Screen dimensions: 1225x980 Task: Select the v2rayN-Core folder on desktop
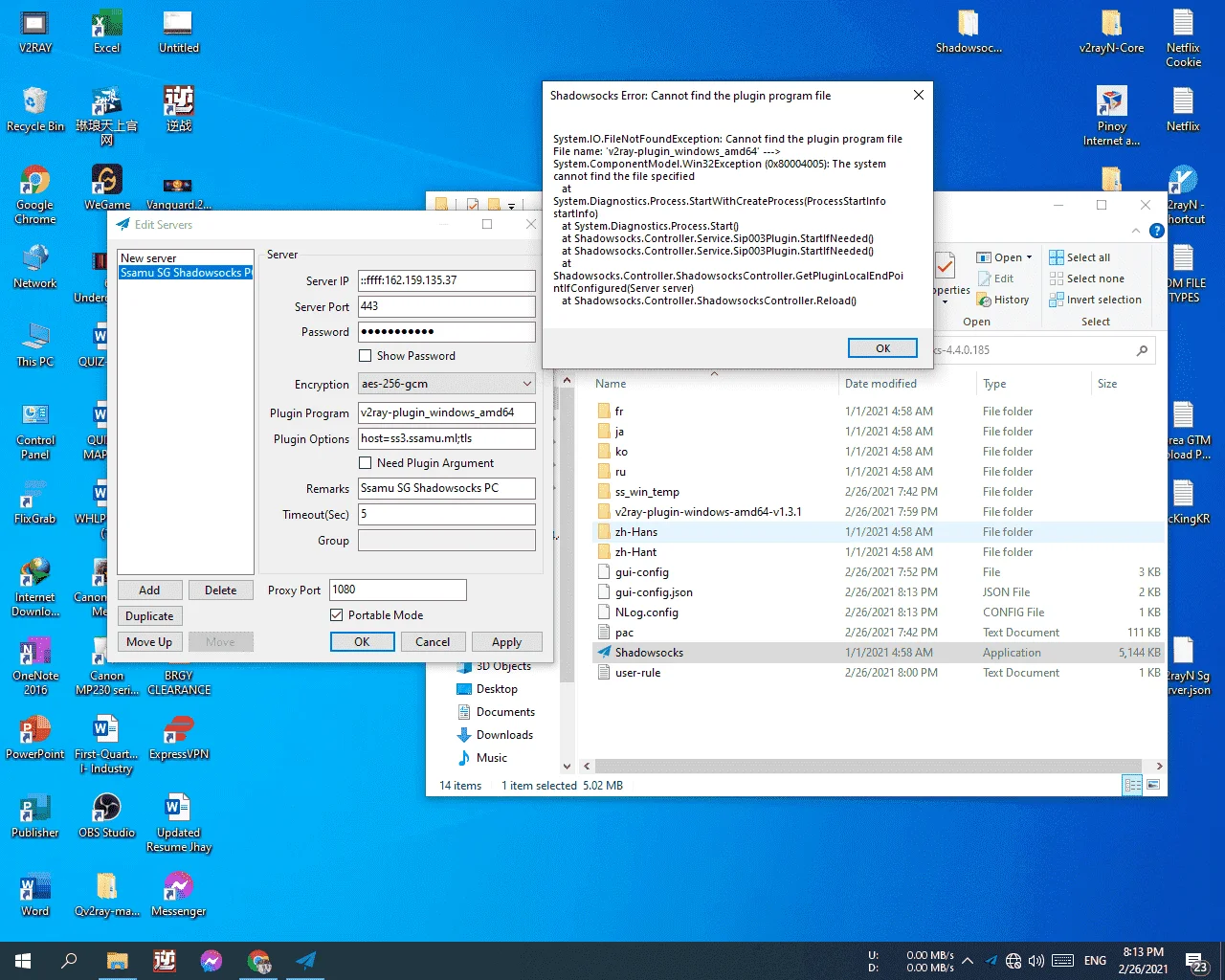[x=1111, y=32]
